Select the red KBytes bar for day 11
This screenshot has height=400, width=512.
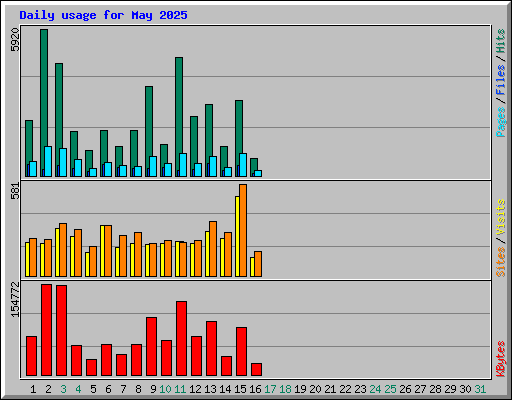coord(181,339)
